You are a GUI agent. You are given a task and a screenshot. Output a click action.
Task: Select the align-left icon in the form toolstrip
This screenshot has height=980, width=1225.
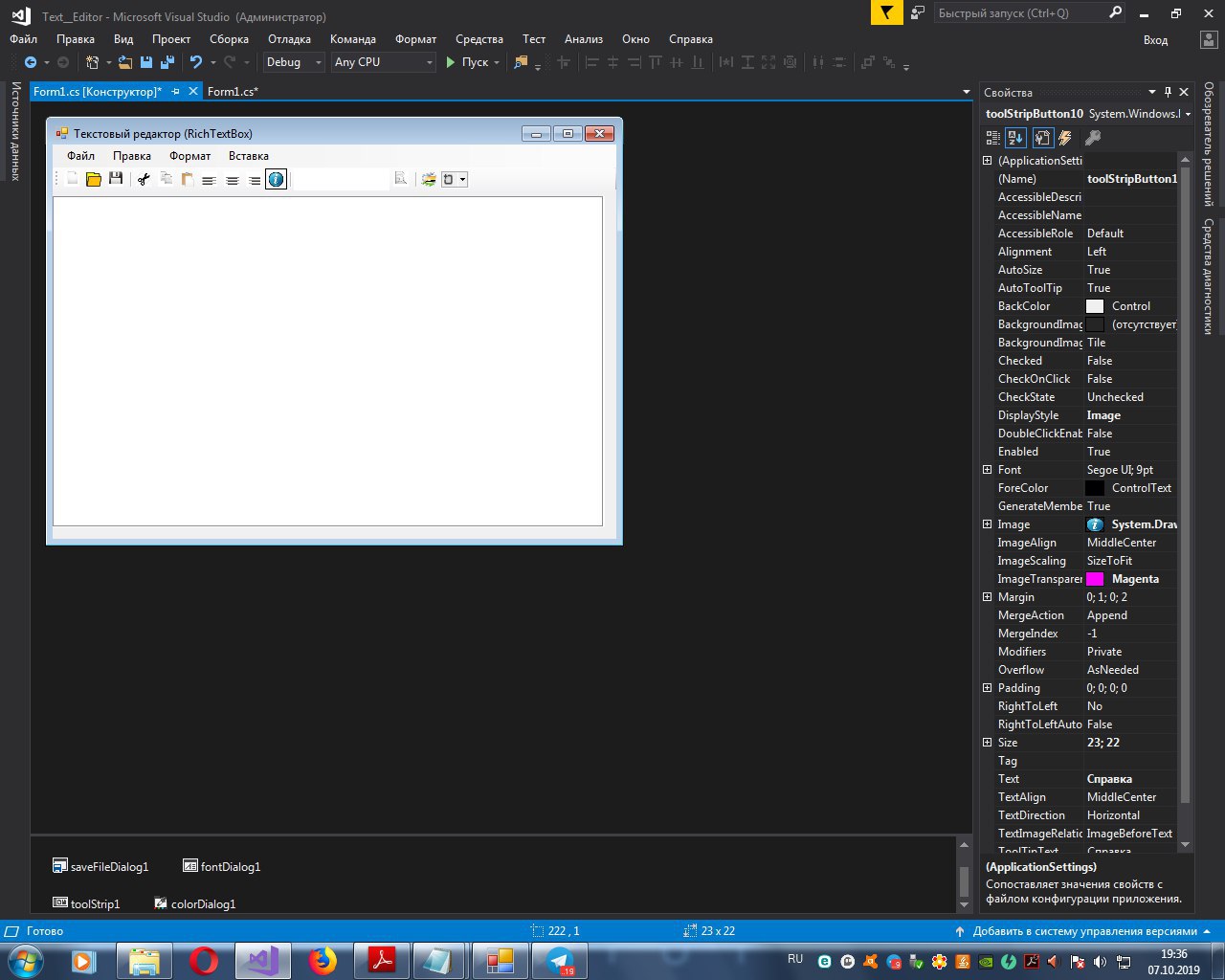tap(209, 180)
